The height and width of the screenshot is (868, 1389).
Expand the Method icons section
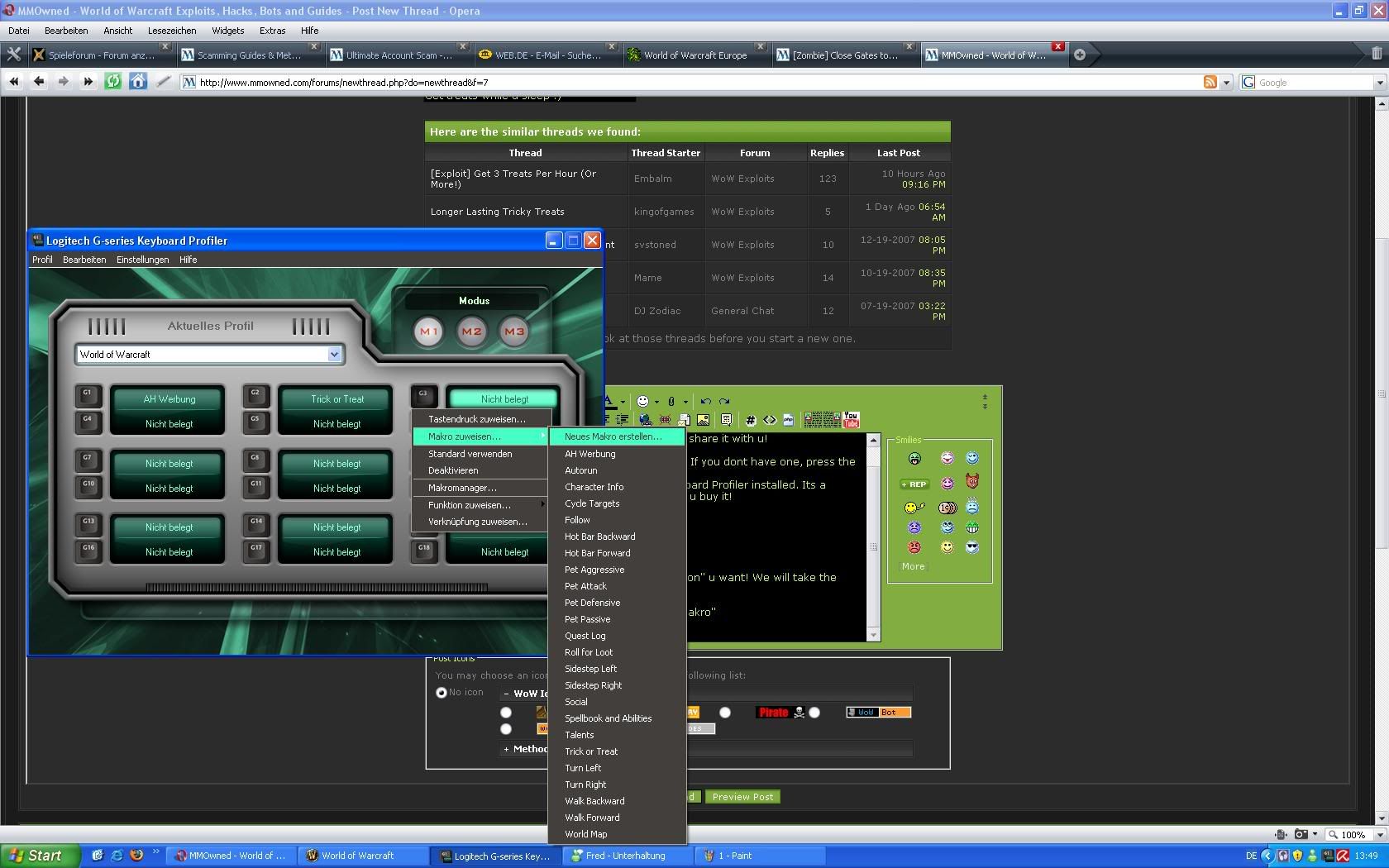(x=506, y=749)
